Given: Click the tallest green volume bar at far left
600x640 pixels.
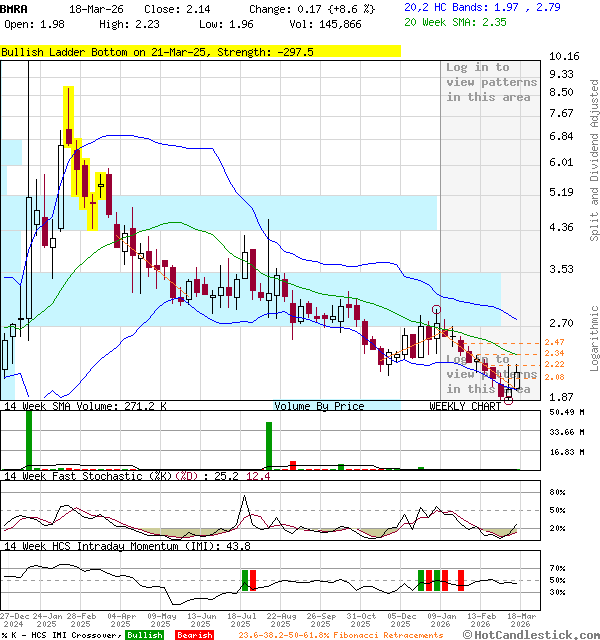Looking at the screenshot, I should [x=29, y=440].
